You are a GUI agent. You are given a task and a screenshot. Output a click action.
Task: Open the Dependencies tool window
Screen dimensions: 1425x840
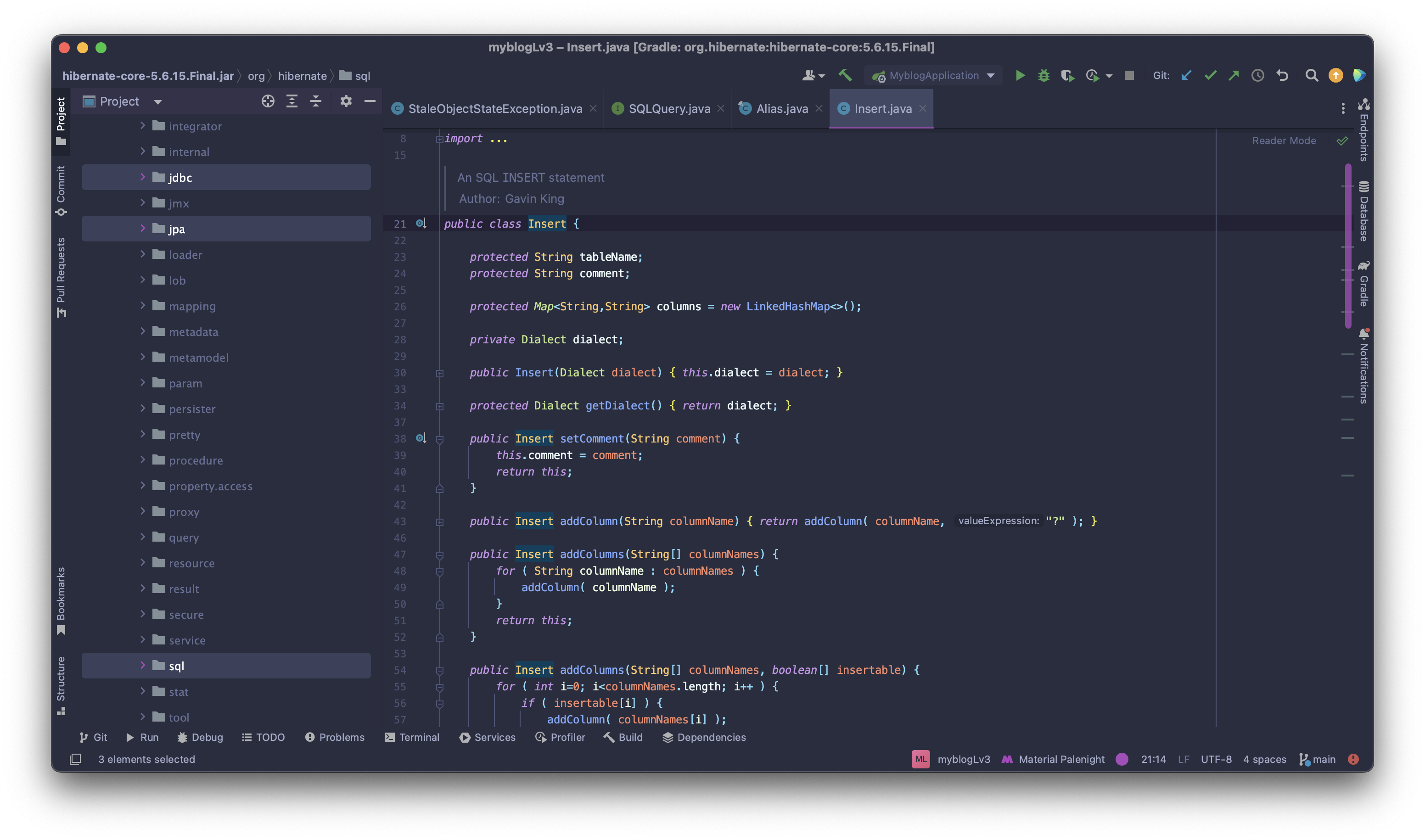pyautogui.click(x=704, y=737)
